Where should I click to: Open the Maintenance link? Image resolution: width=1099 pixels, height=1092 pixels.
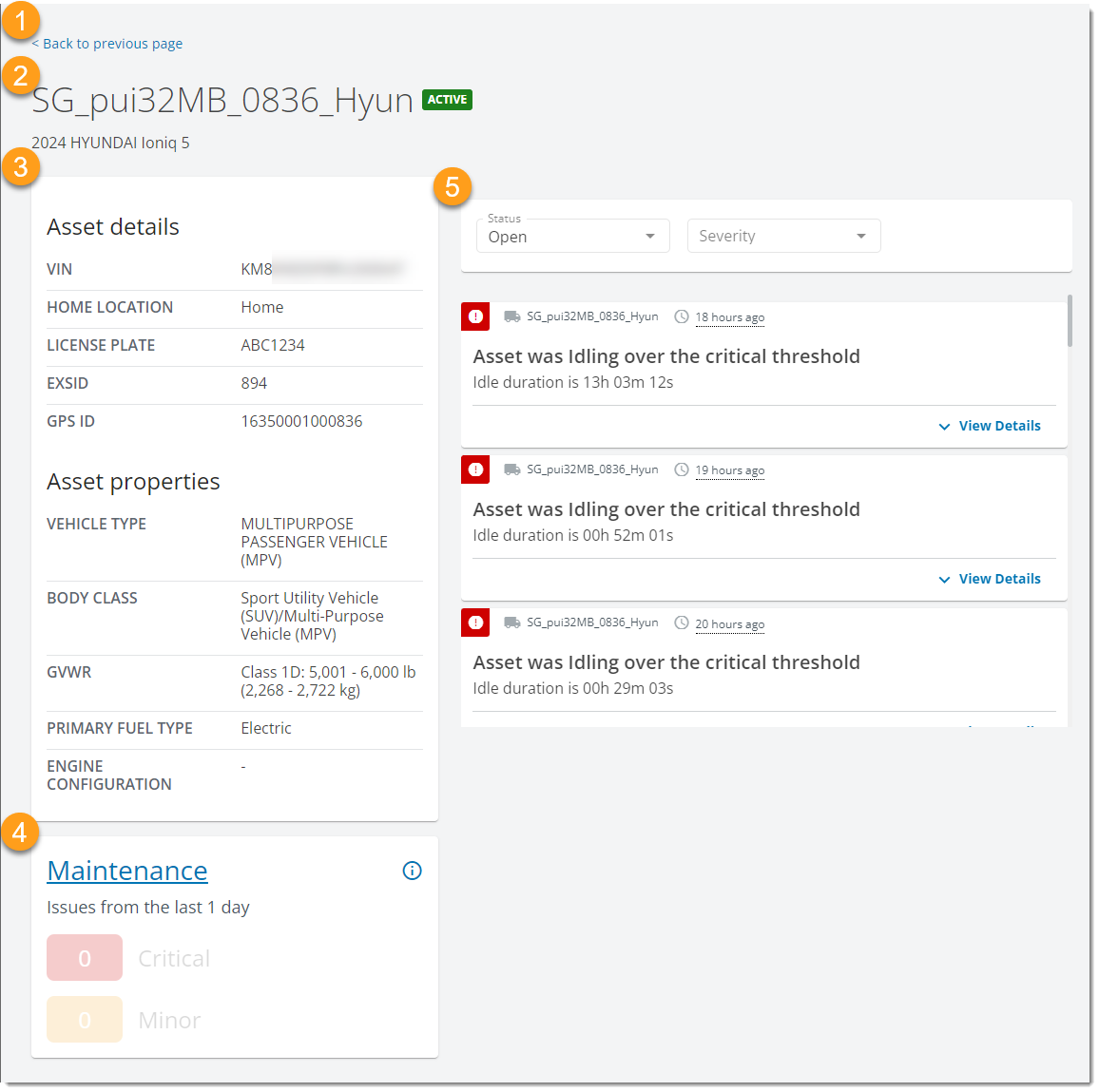point(127,871)
